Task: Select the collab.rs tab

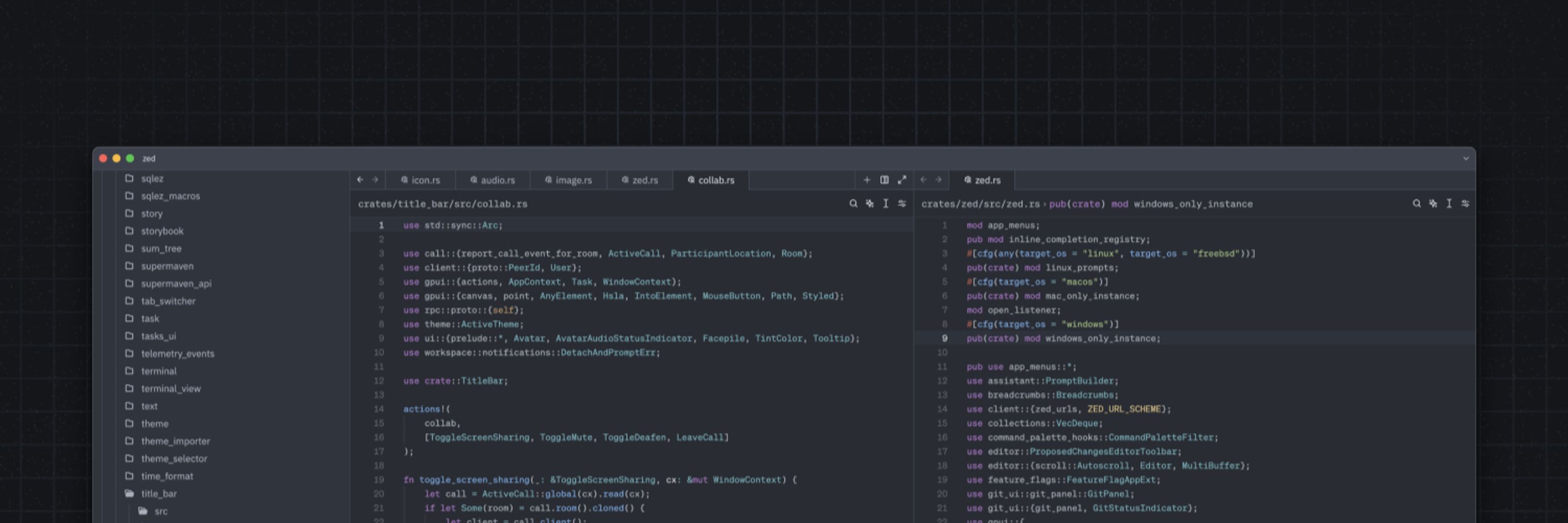Action: (x=710, y=180)
